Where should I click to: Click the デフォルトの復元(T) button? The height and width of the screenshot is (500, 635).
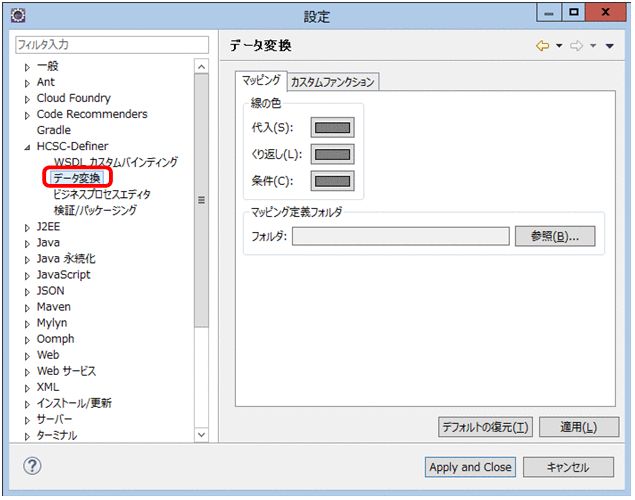(x=485, y=427)
